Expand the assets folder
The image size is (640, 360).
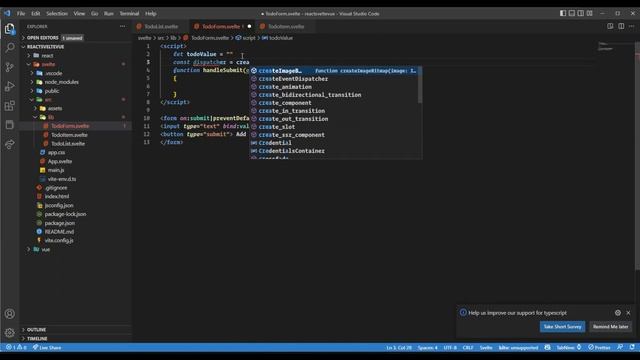point(77,109)
